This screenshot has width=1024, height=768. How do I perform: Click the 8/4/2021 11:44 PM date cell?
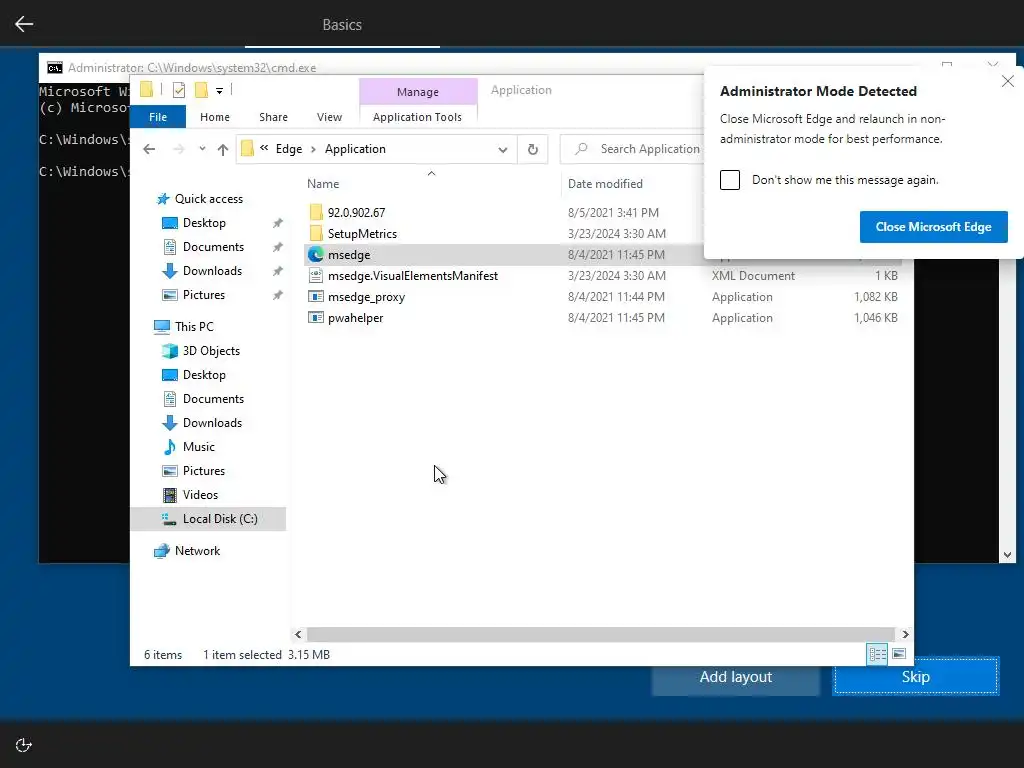(x=616, y=296)
